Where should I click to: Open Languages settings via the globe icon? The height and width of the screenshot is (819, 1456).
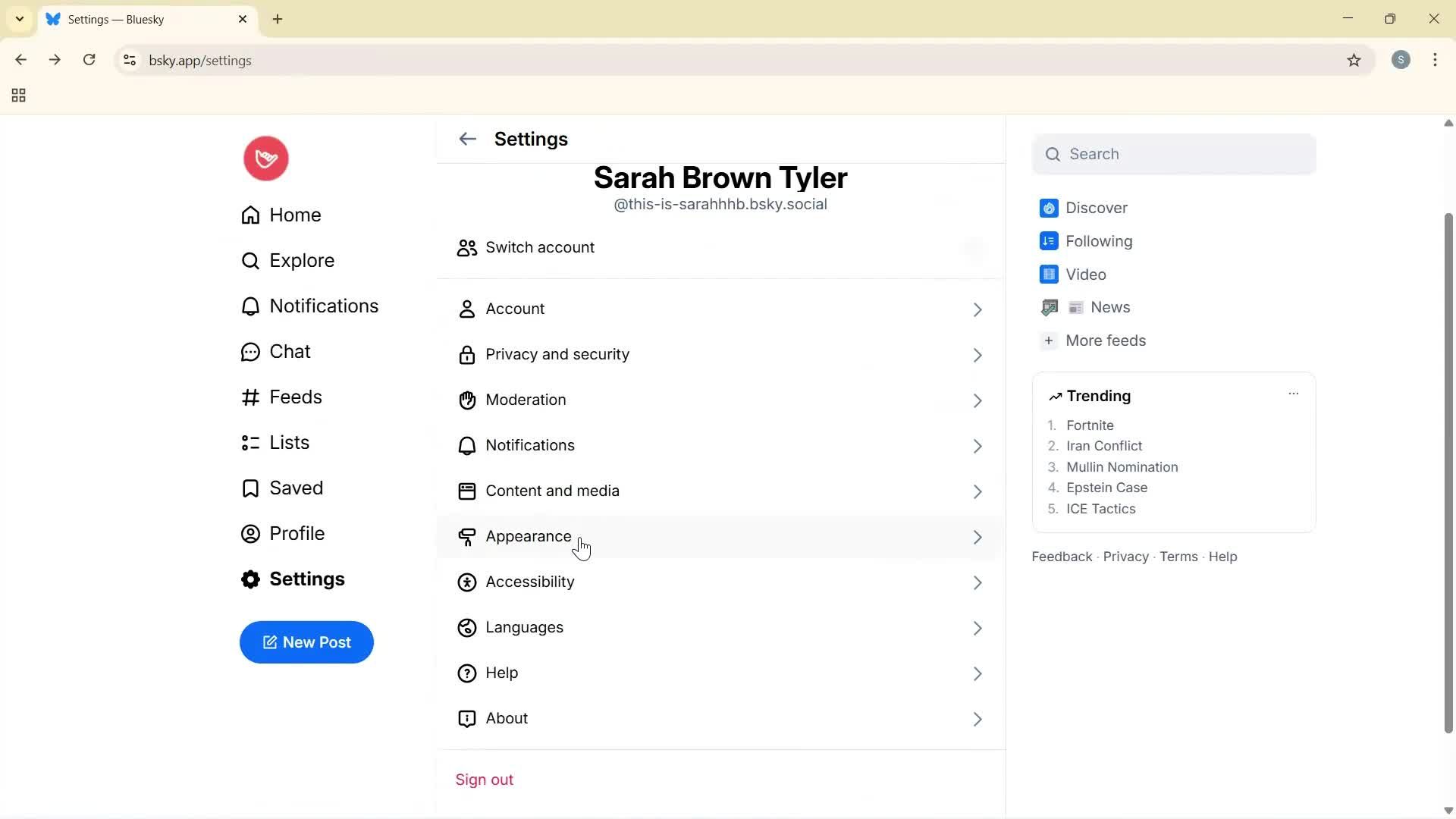point(466,628)
